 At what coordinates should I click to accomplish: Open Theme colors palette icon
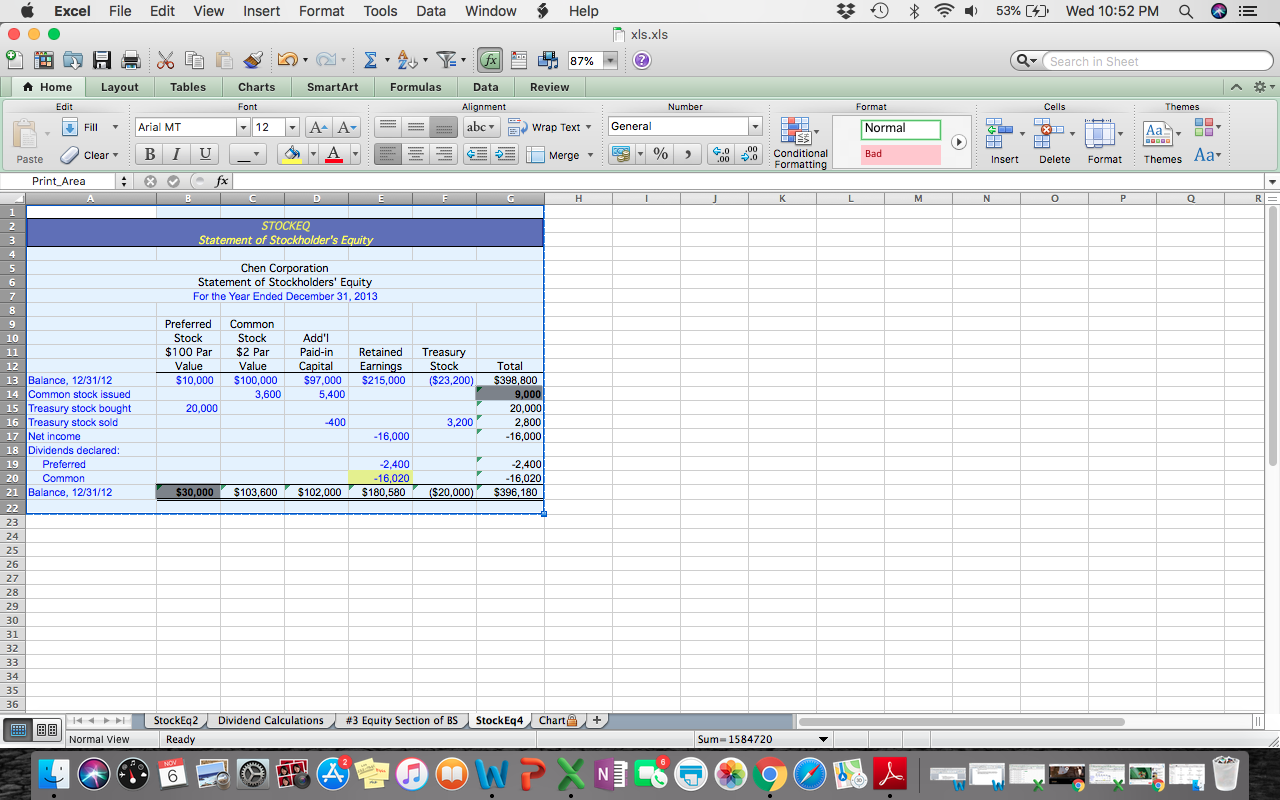[1208, 128]
